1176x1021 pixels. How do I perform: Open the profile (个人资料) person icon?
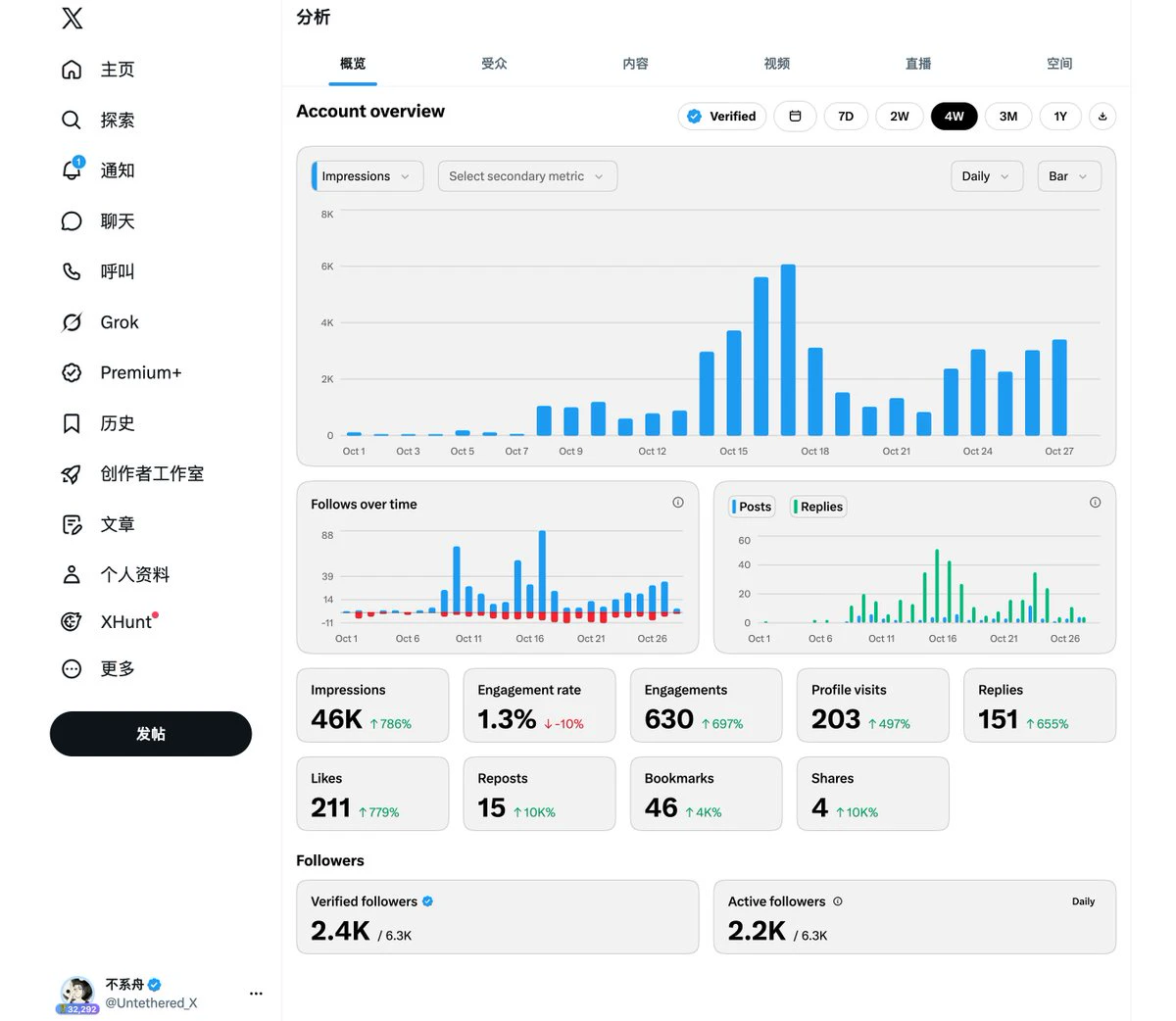point(72,575)
